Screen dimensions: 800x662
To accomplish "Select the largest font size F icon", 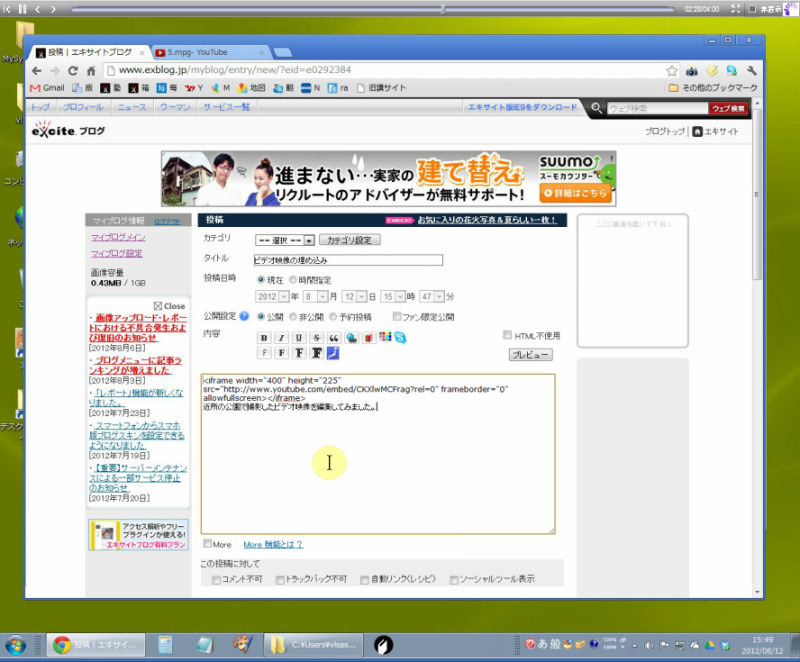I will (316, 353).
